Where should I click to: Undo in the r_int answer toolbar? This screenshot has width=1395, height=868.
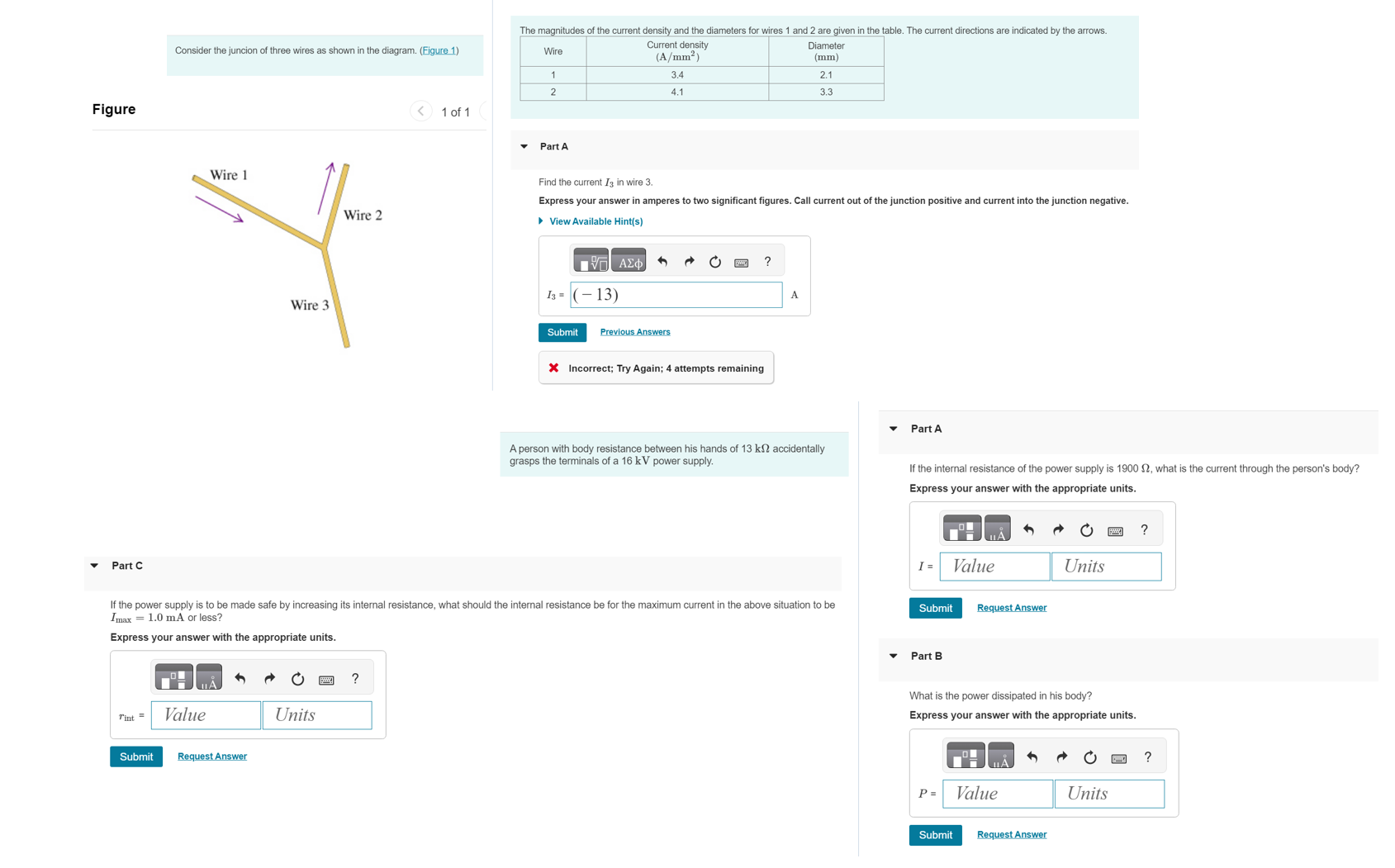(x=240, y=679)
